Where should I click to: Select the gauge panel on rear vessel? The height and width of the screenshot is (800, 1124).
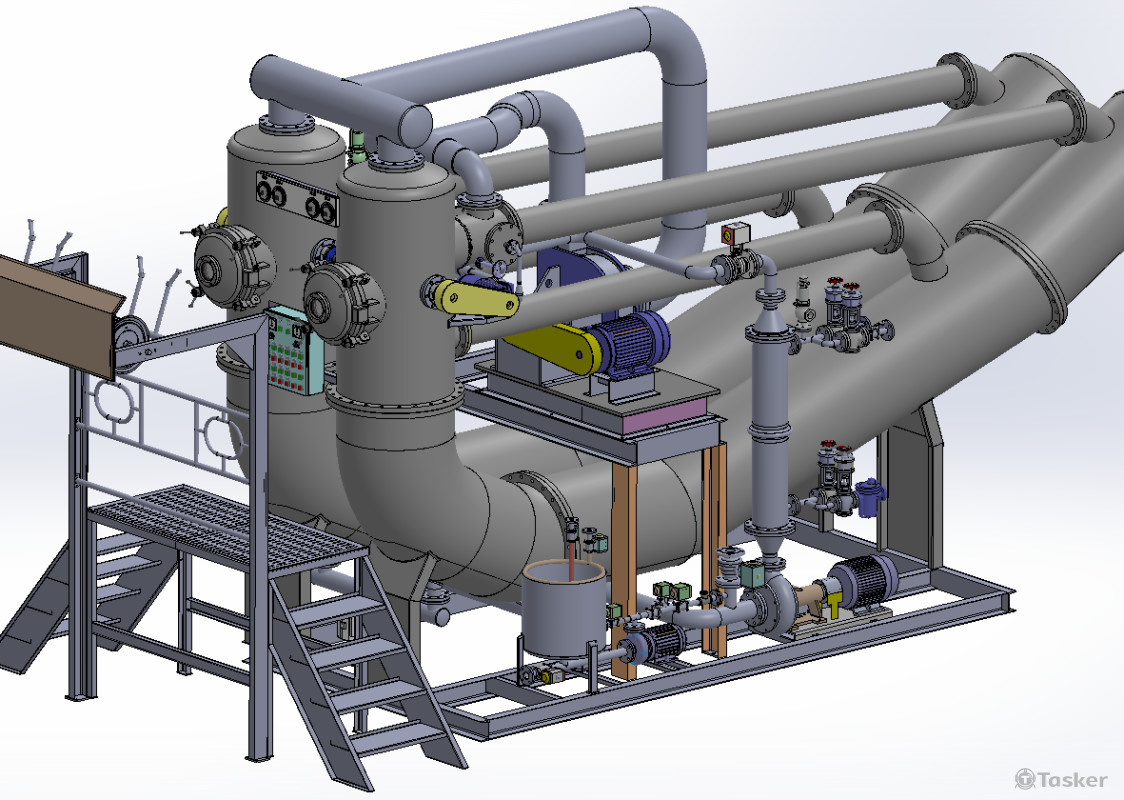(x=297, y=199)
